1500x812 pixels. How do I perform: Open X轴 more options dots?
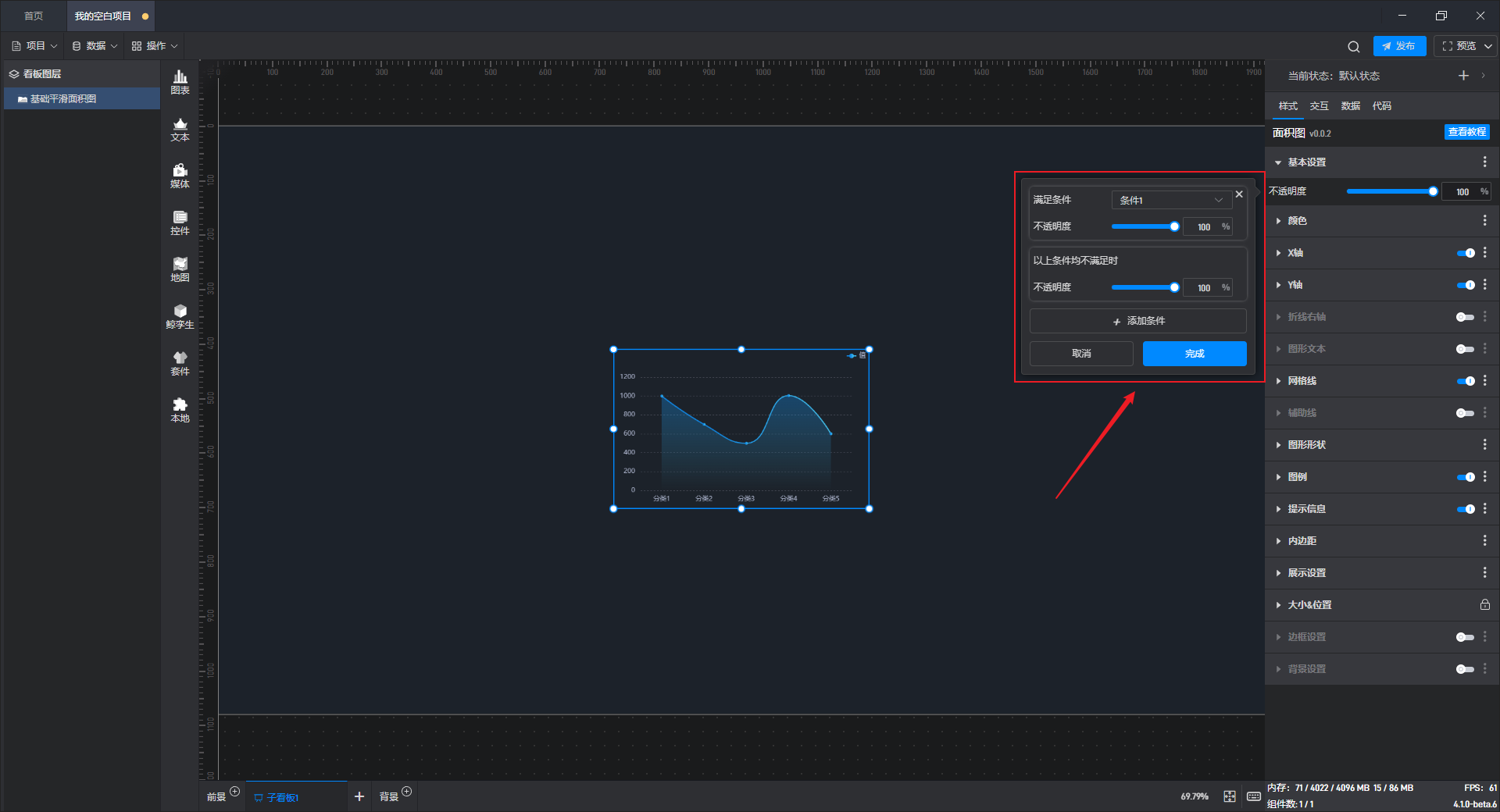(1484, 252)
